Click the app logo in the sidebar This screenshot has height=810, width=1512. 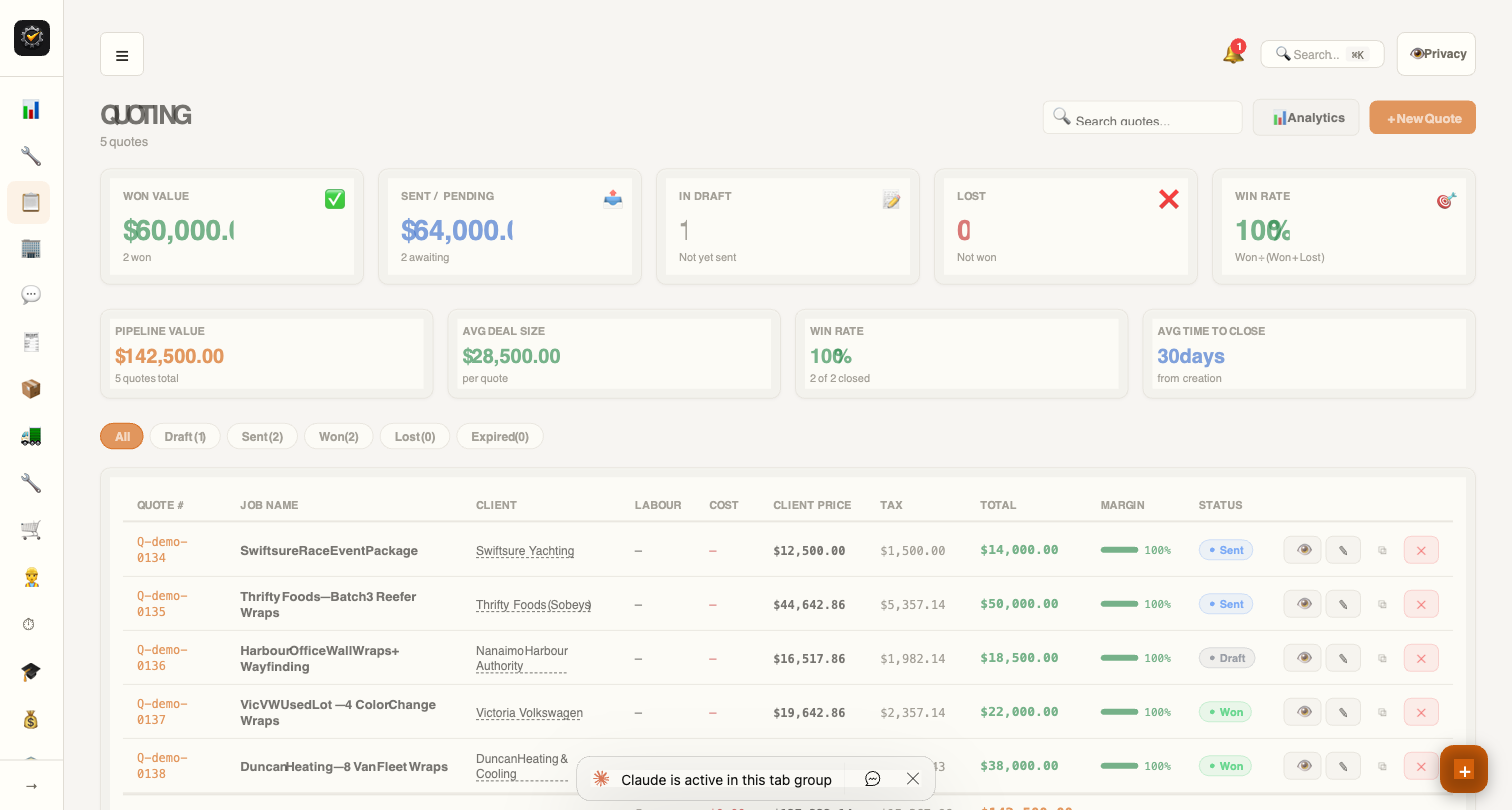tap(32, 38)
